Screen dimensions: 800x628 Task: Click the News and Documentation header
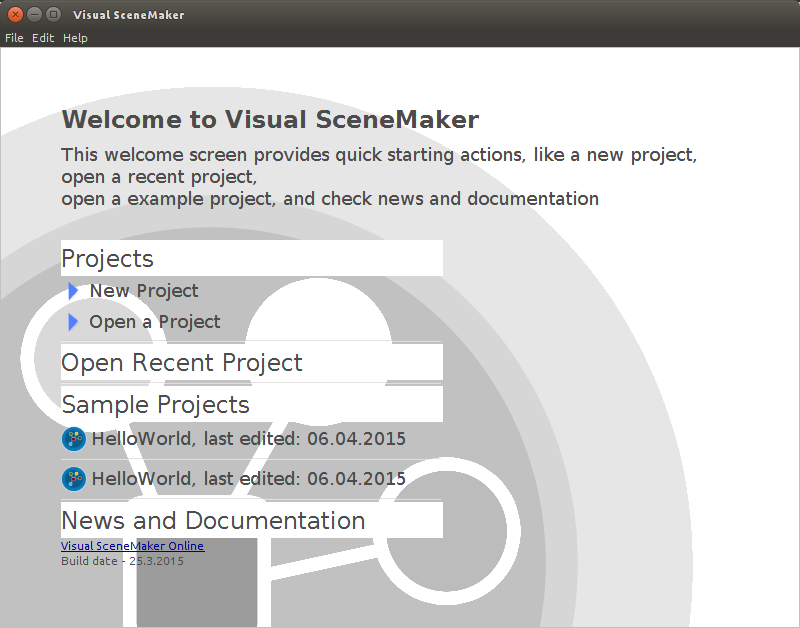coord(252,520)
